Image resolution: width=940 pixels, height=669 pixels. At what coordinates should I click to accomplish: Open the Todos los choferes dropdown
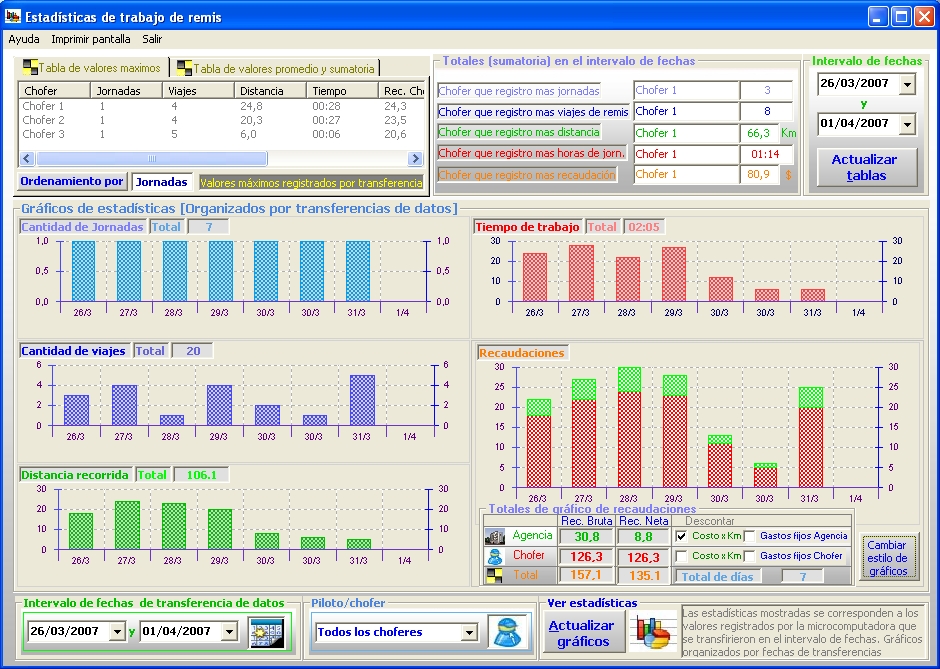(x=469, y=632)
